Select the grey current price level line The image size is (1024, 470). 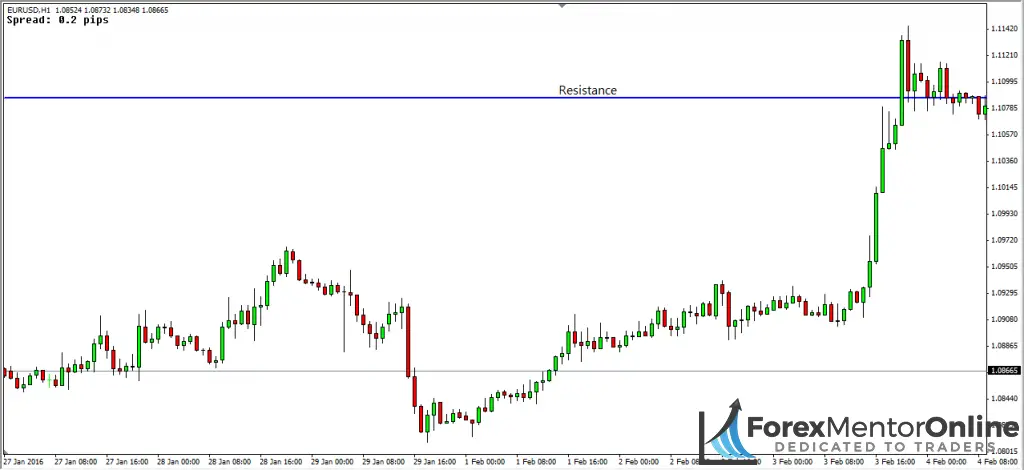495,371
